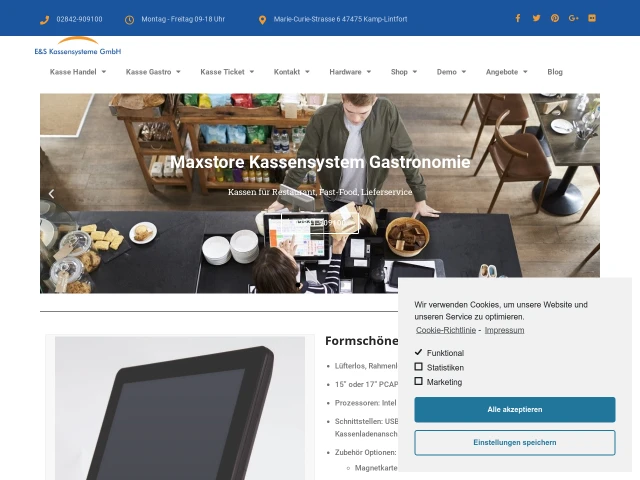Click the slider subtitle Kassen für Restaurant
Viewport: 640px width, 480px height.
(x=320, y=192)
